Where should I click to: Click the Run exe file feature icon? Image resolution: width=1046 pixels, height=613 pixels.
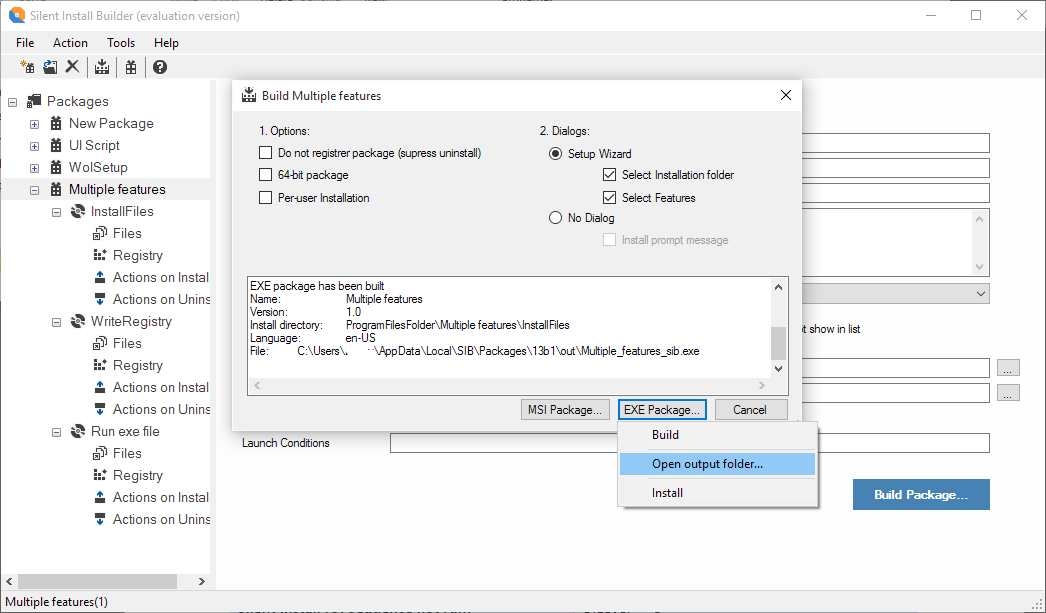click(78, 431)
